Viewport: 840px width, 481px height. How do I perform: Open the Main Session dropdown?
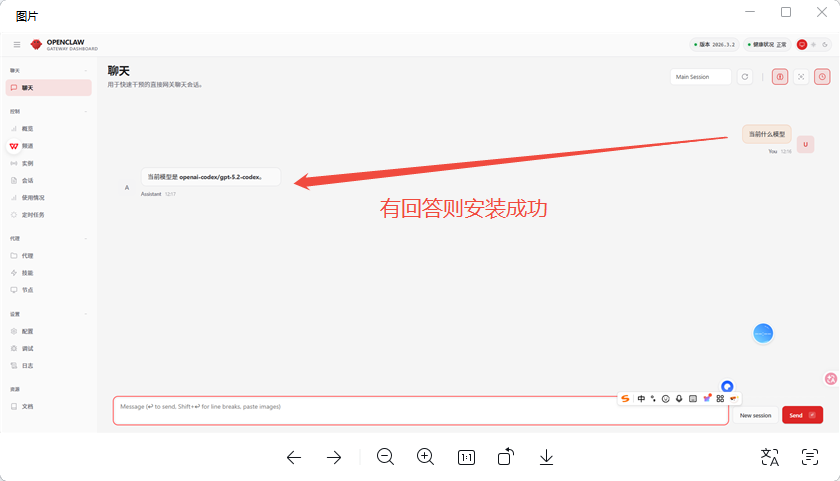tap(700, 77)
